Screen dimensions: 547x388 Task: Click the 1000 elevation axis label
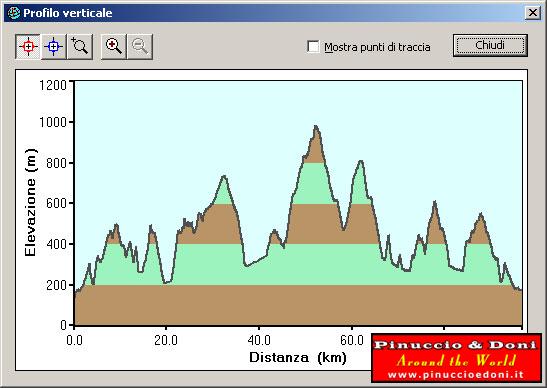(53, 122)
